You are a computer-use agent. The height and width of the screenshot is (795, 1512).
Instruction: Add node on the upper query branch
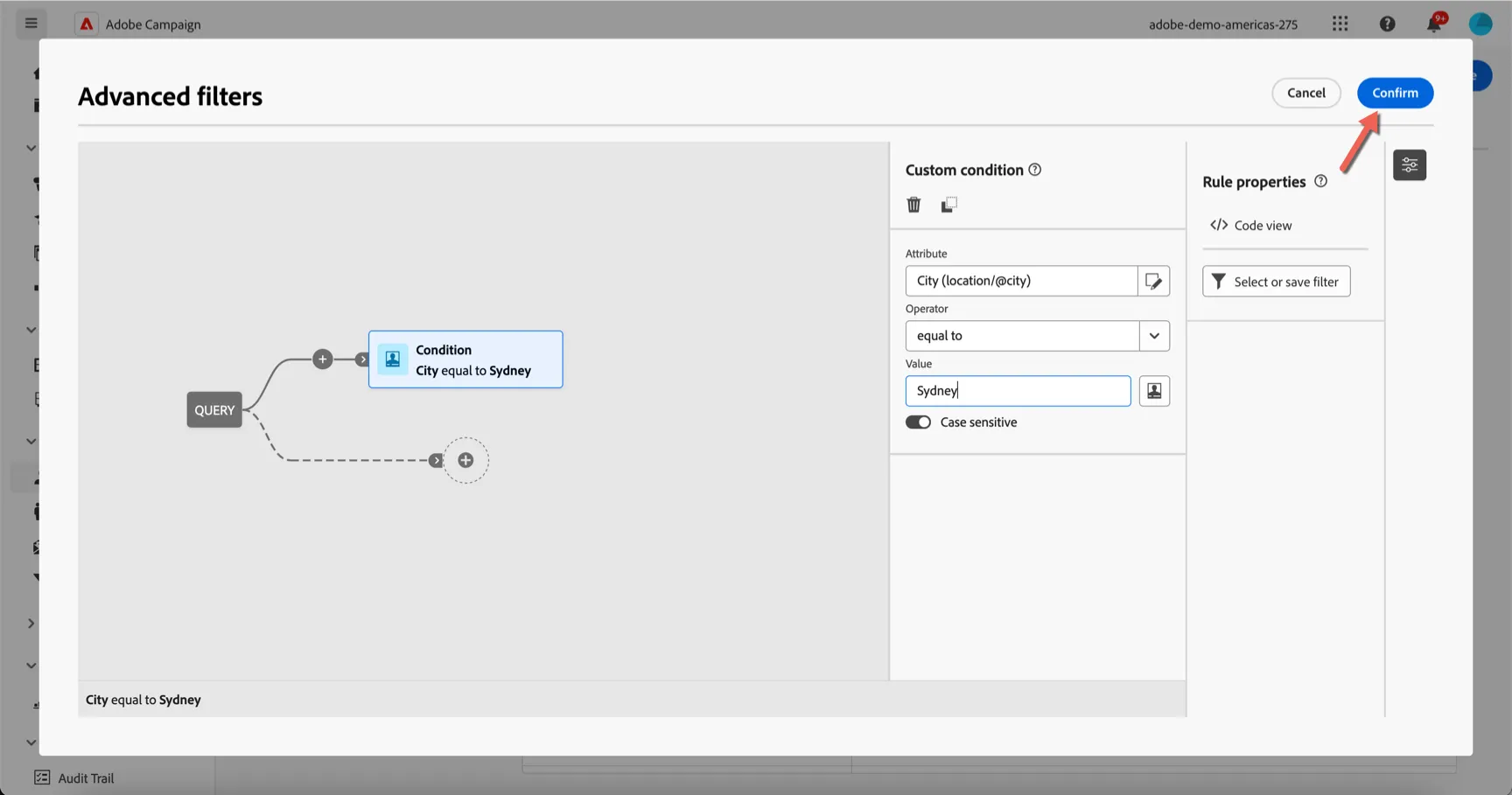click(x=323, y=359)
